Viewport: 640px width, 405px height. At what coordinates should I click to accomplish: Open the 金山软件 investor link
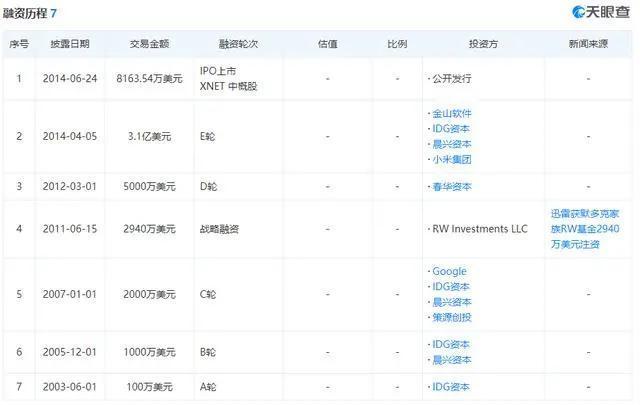coord(451,113)
